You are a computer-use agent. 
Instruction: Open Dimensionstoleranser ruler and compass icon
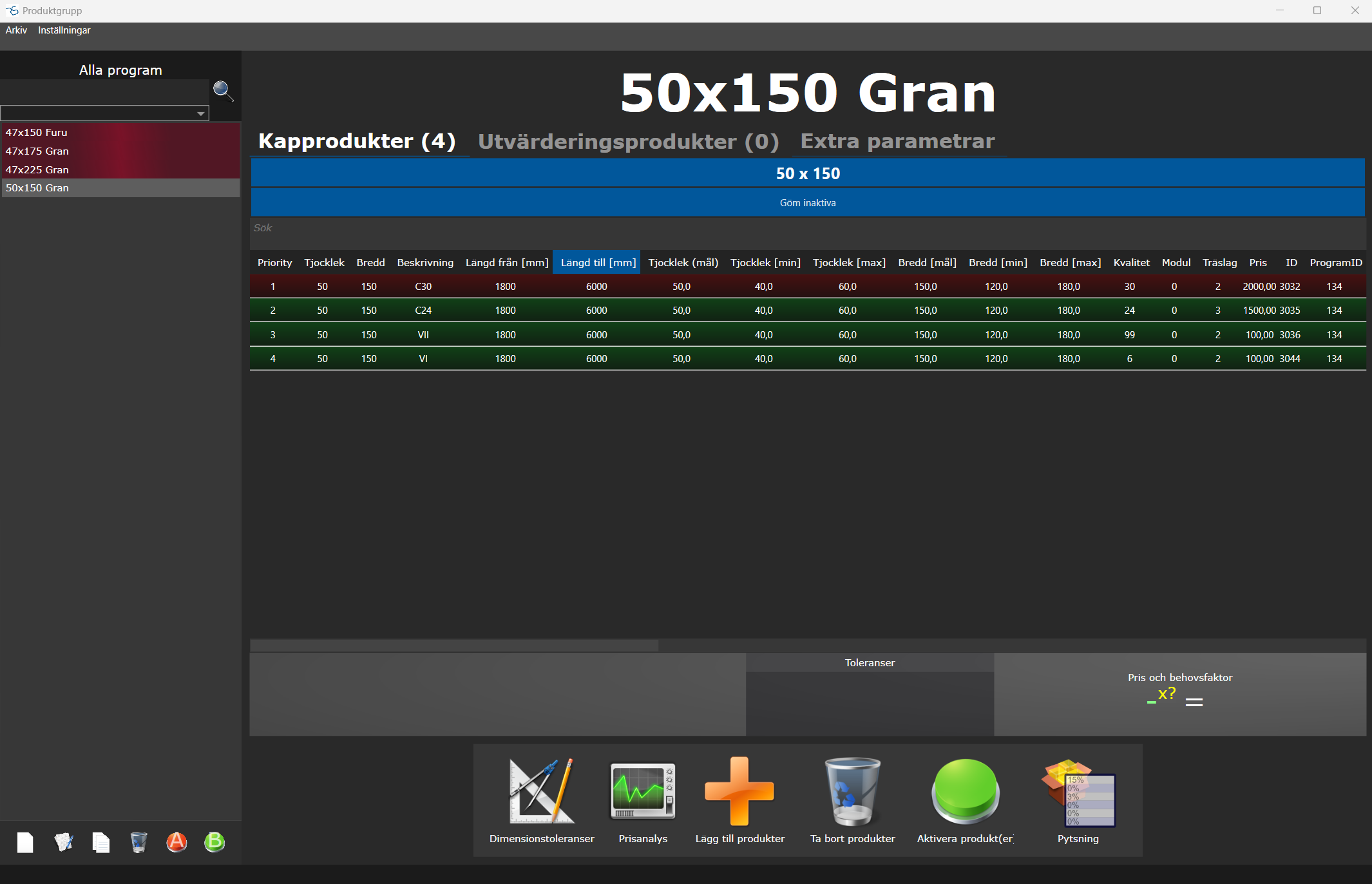541,792
